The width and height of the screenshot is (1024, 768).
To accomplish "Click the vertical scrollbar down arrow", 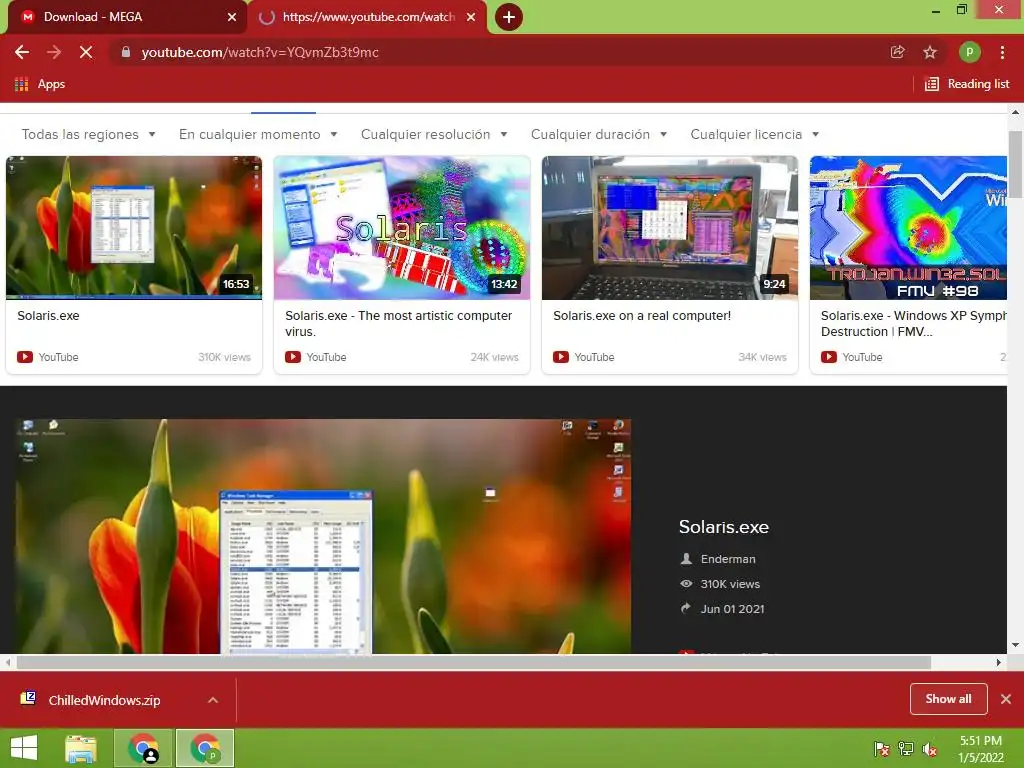I will [1015, 645].
